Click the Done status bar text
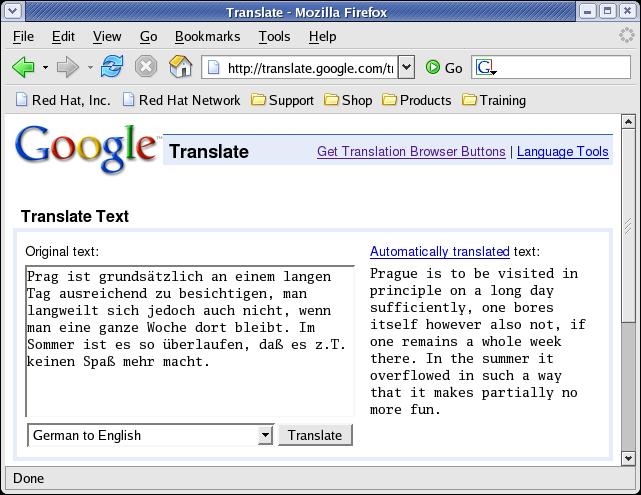The image size is (641, 495). click(28, 478)
